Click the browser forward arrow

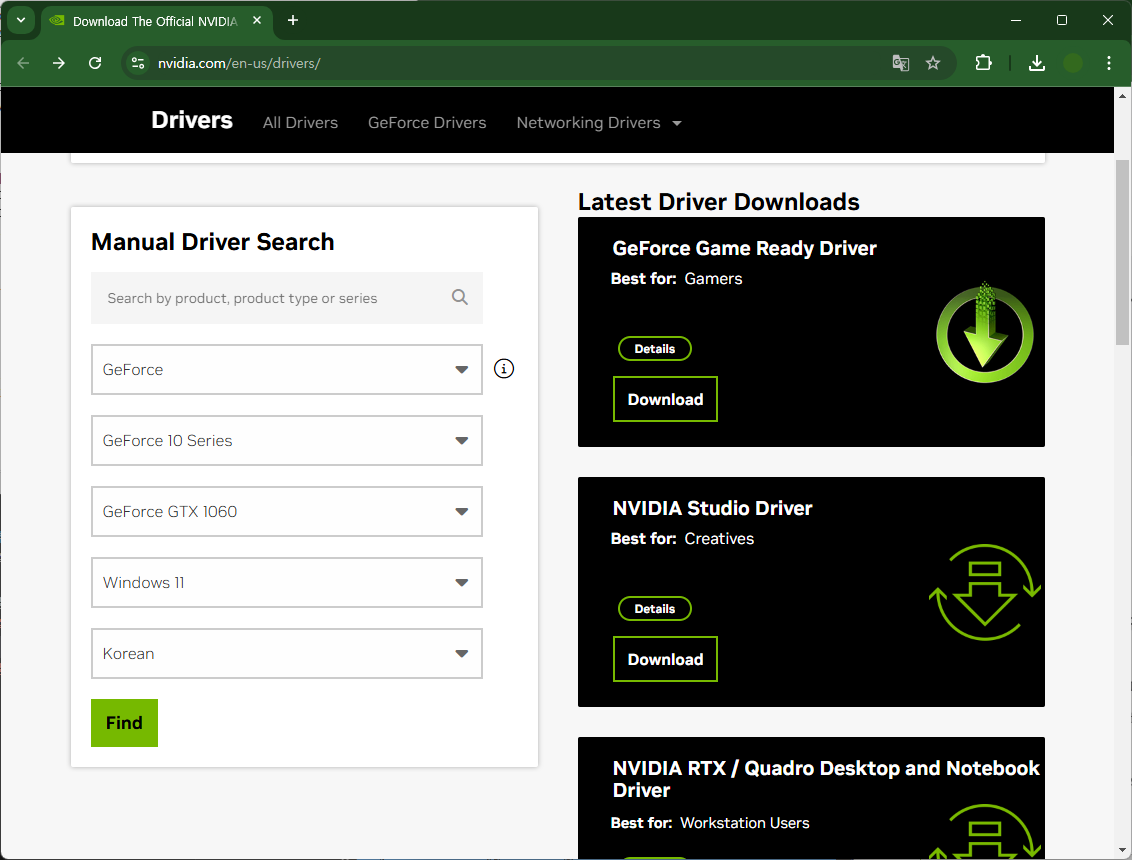tap(58, 64)
